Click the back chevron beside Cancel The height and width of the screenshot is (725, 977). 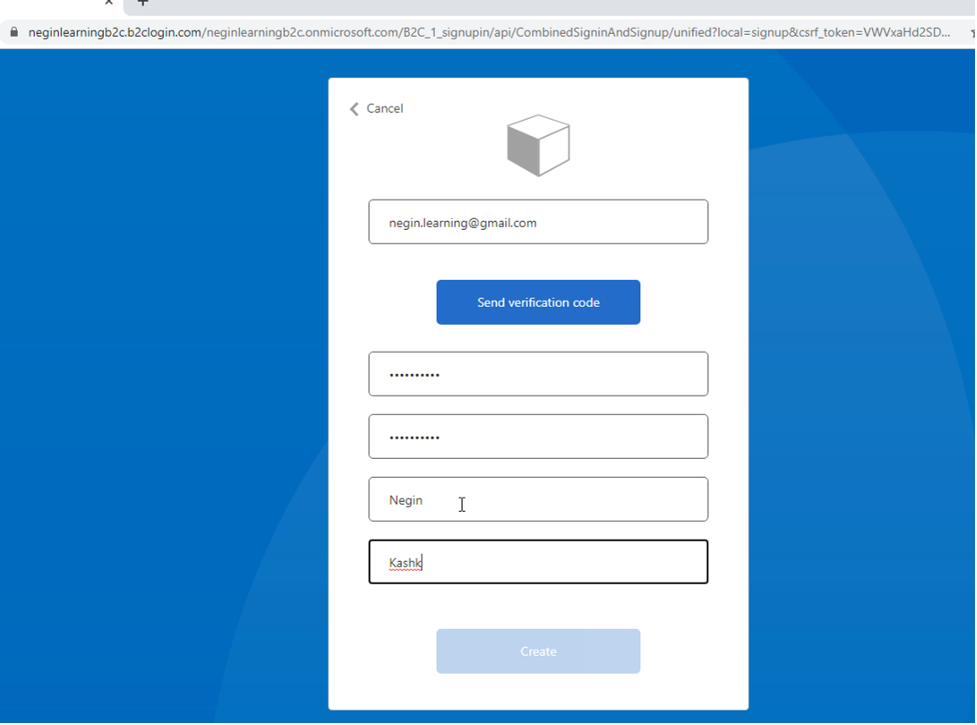pos(354,109)
